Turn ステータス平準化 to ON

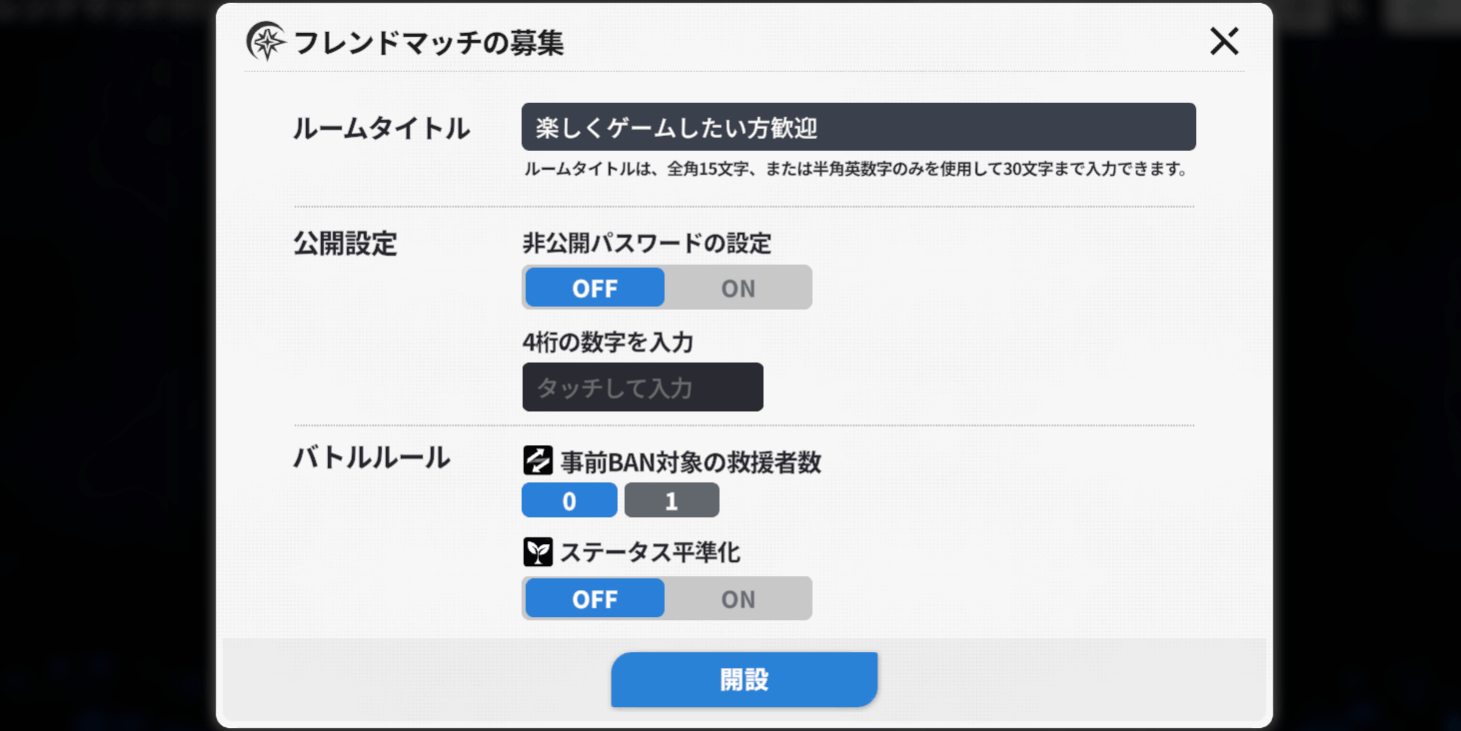(x=738, y=598)
